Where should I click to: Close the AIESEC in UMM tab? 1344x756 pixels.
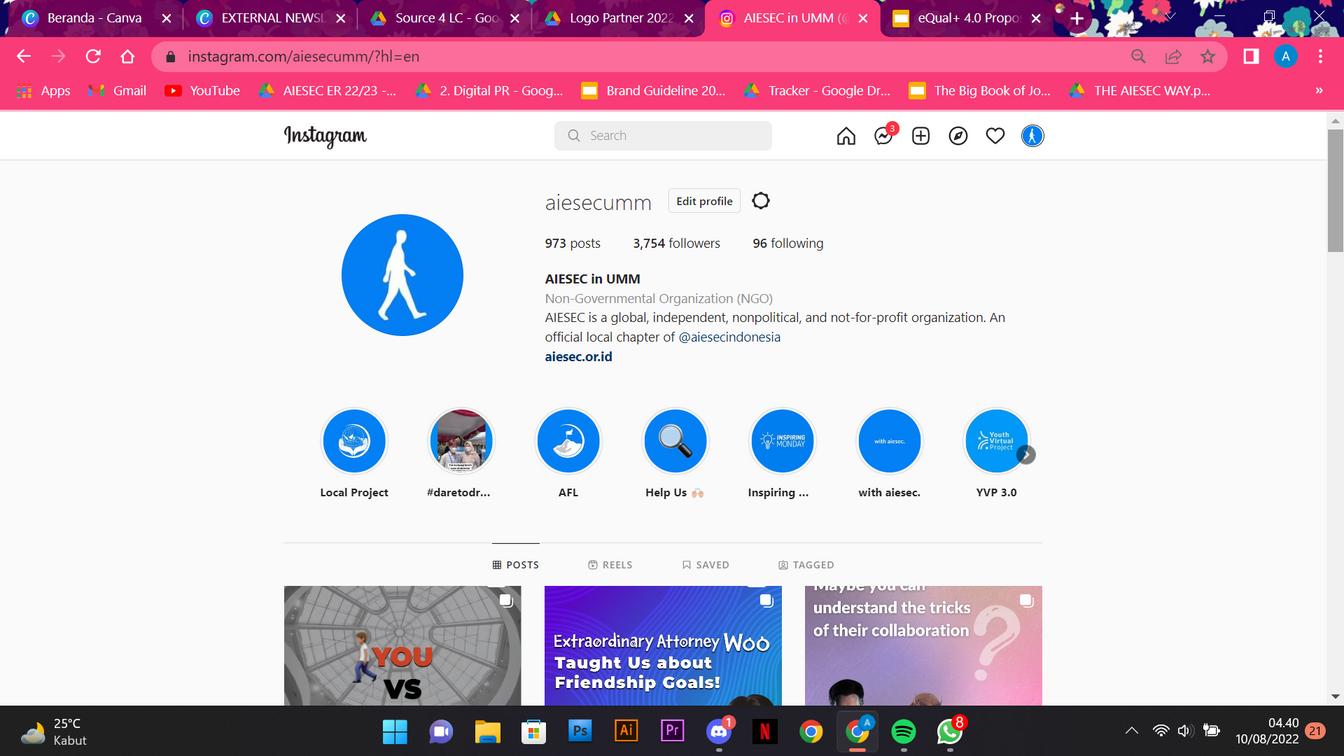pyautogui.click(x=863, y=18)
